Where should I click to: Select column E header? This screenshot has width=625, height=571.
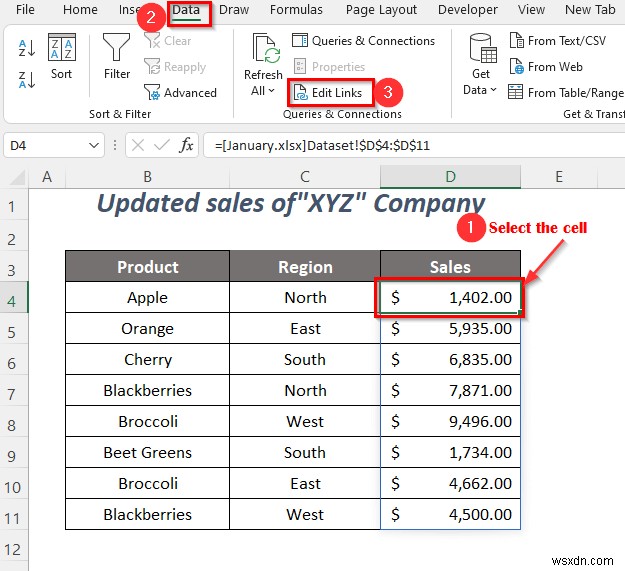tap(559, 177)
